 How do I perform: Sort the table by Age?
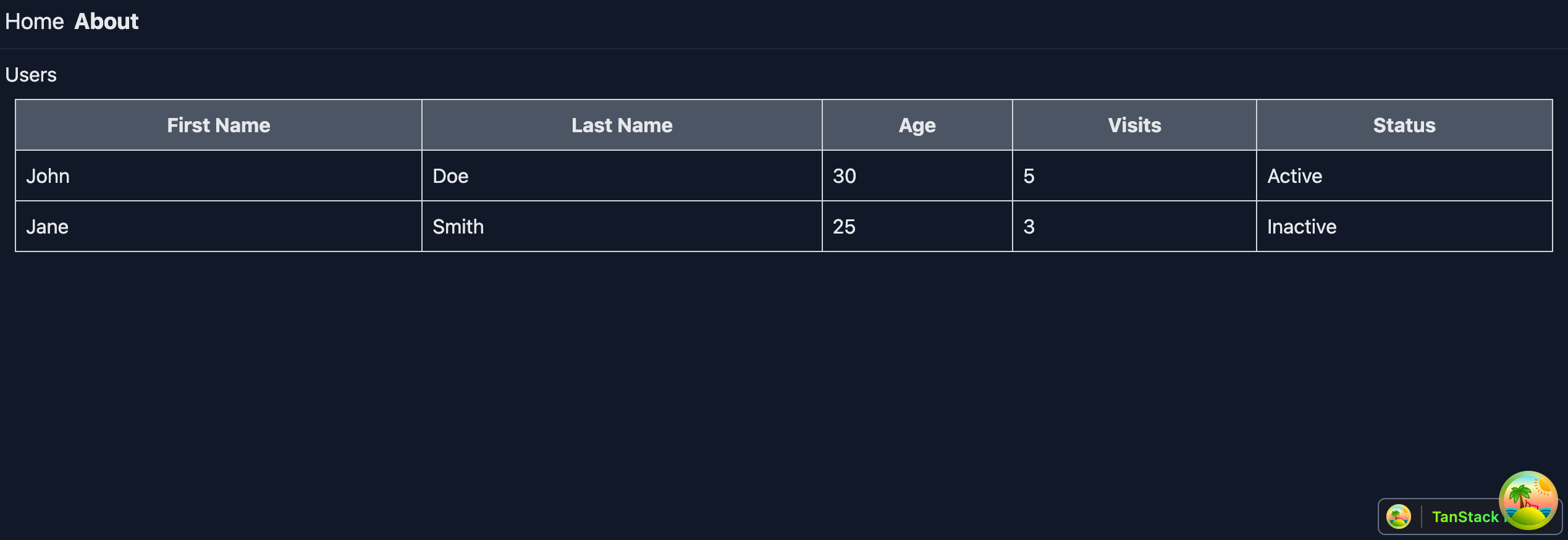(917, 125)
